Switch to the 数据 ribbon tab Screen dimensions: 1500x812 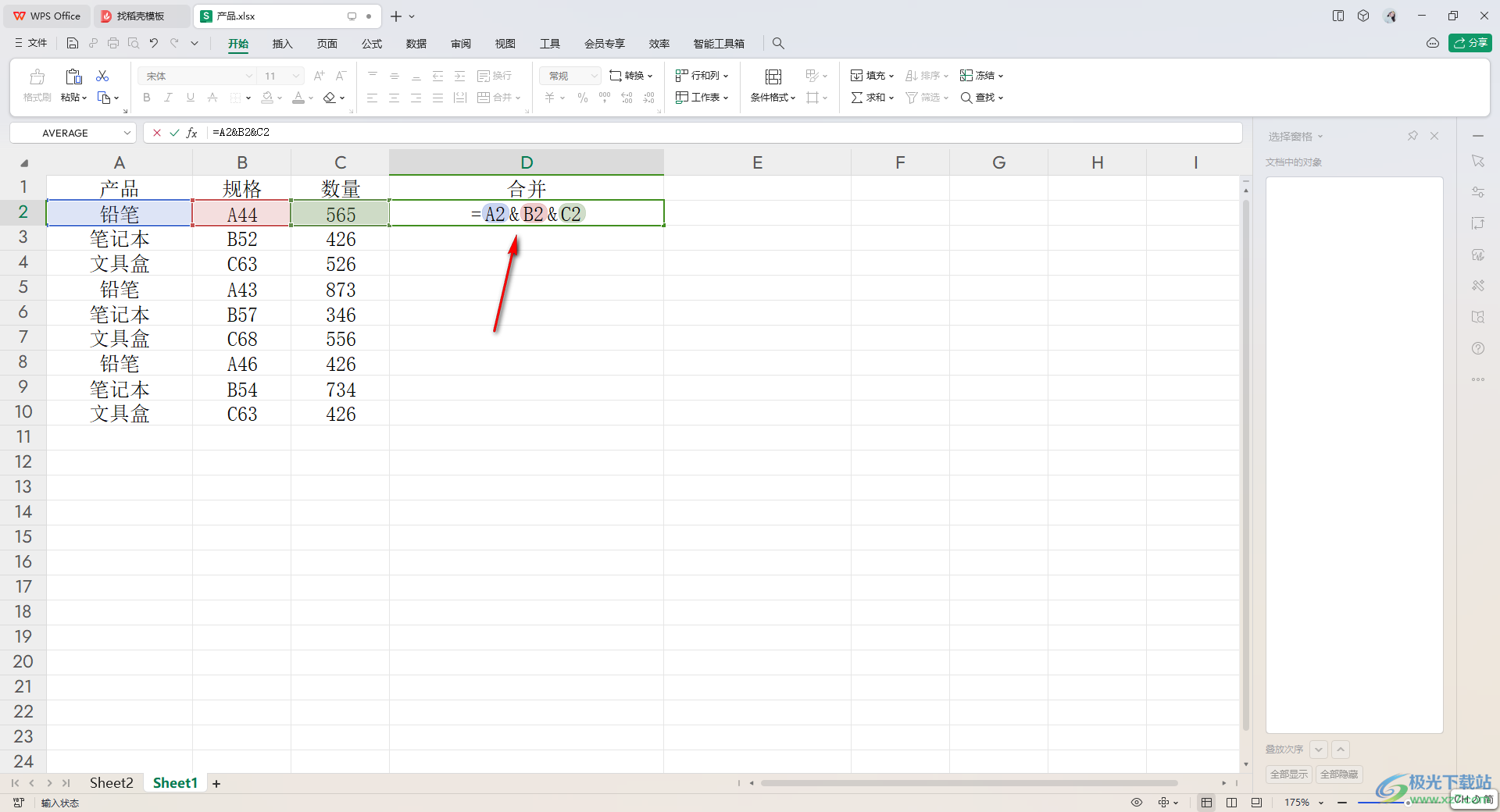(x=416, y=44)
